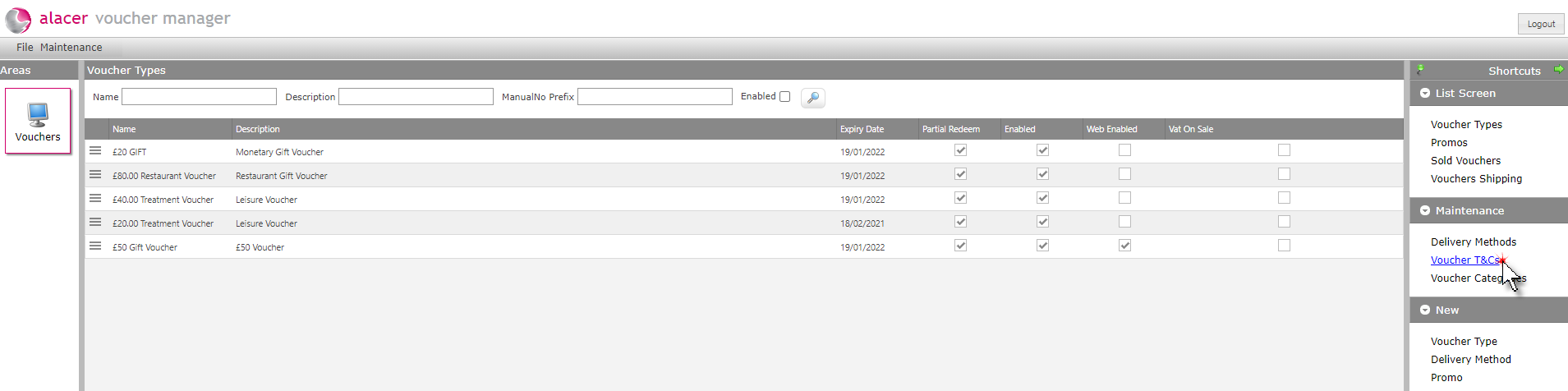Select the 18/02/2021 expiry date cell
Screen dimensions: 1568x391
tap(862, 223)
